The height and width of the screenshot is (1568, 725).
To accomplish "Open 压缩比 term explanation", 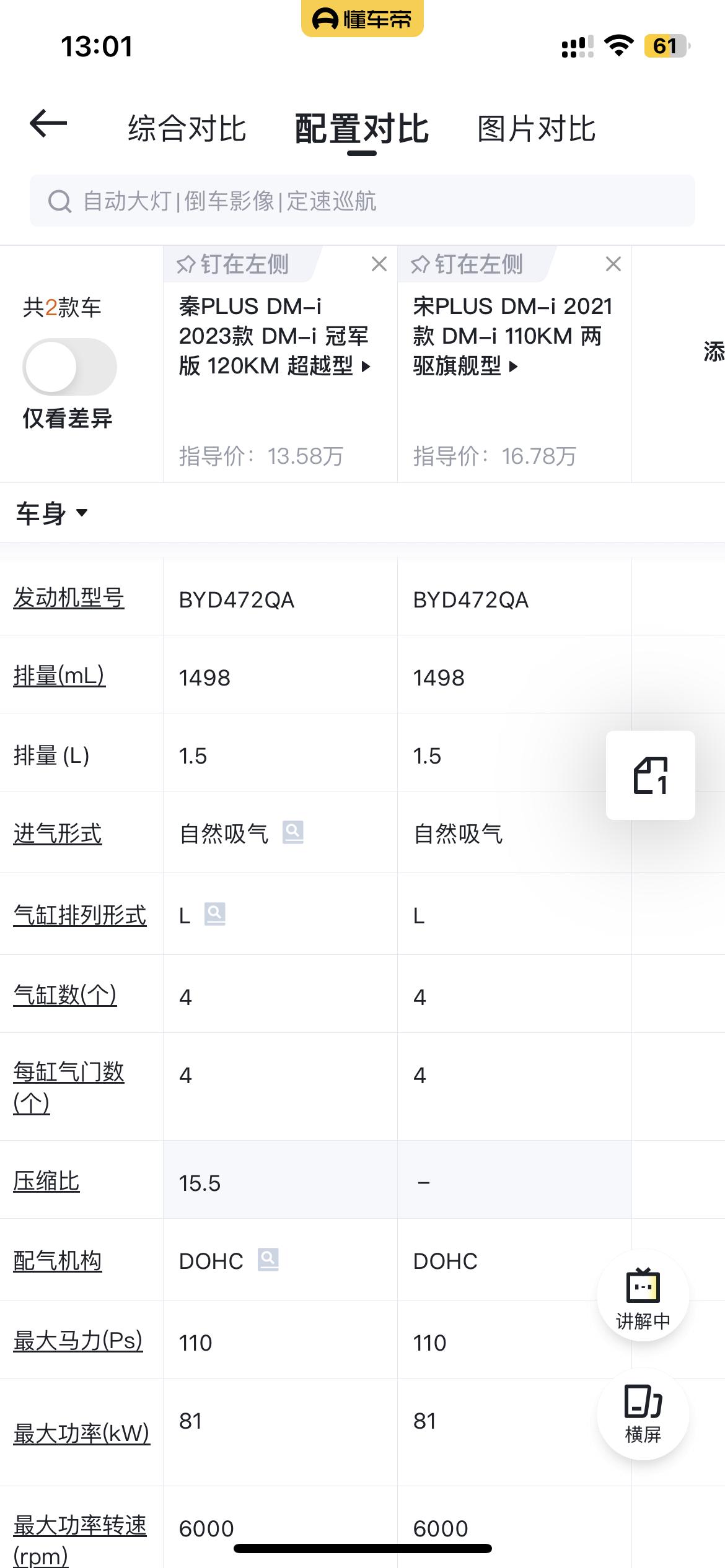I will pos(46,1182).
